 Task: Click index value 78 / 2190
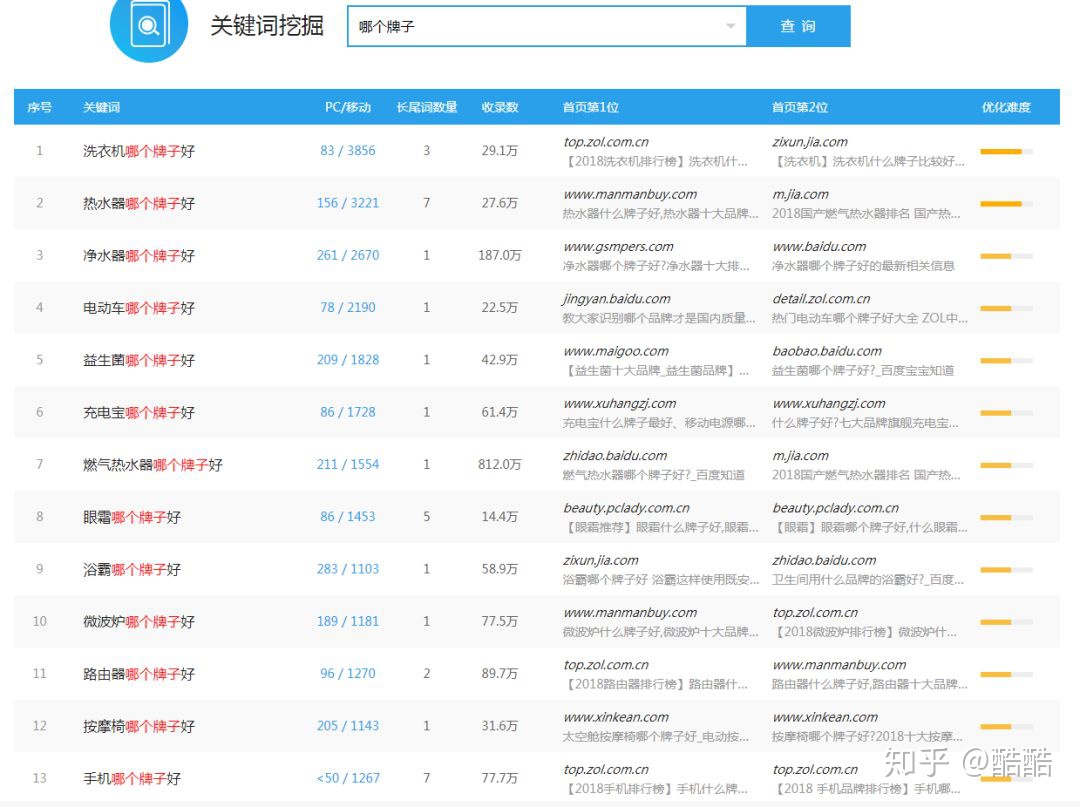348,308
